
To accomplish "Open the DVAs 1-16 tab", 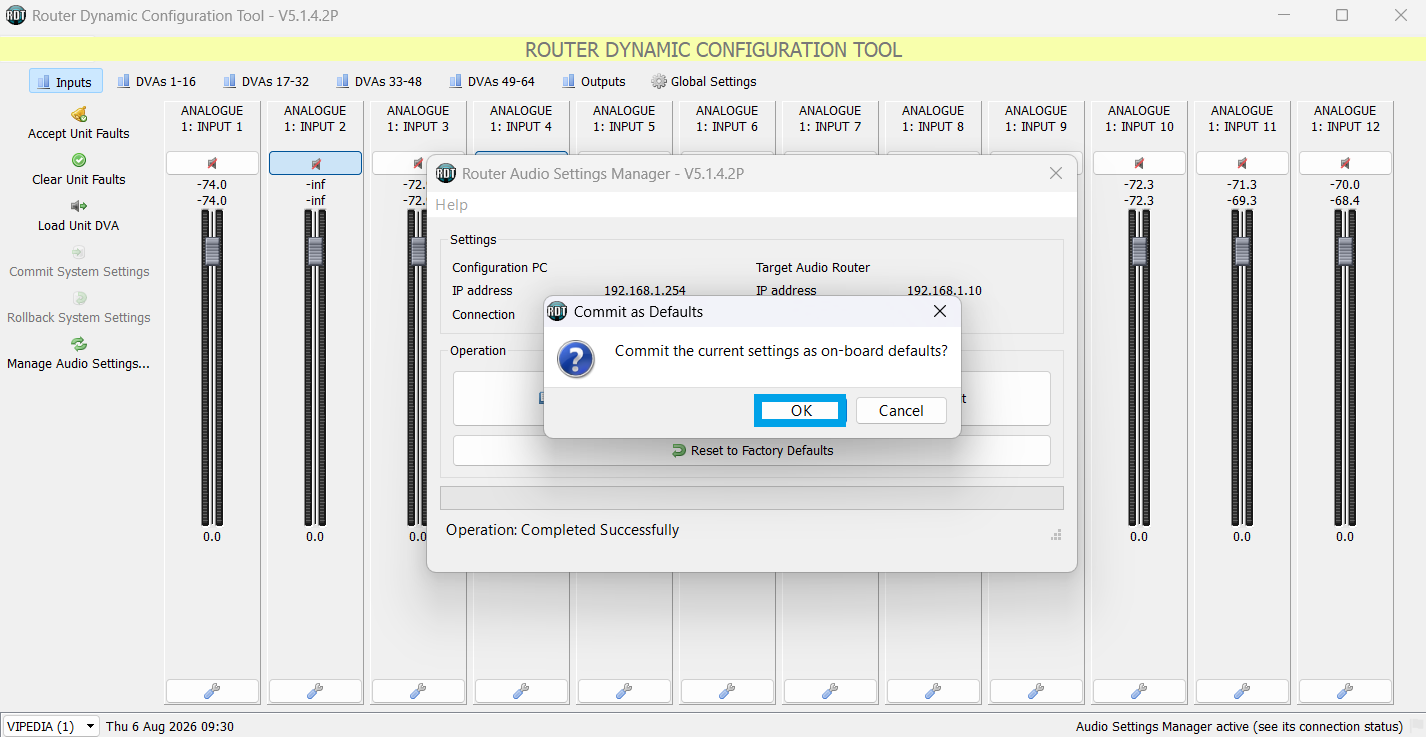I will coord(157,81).
